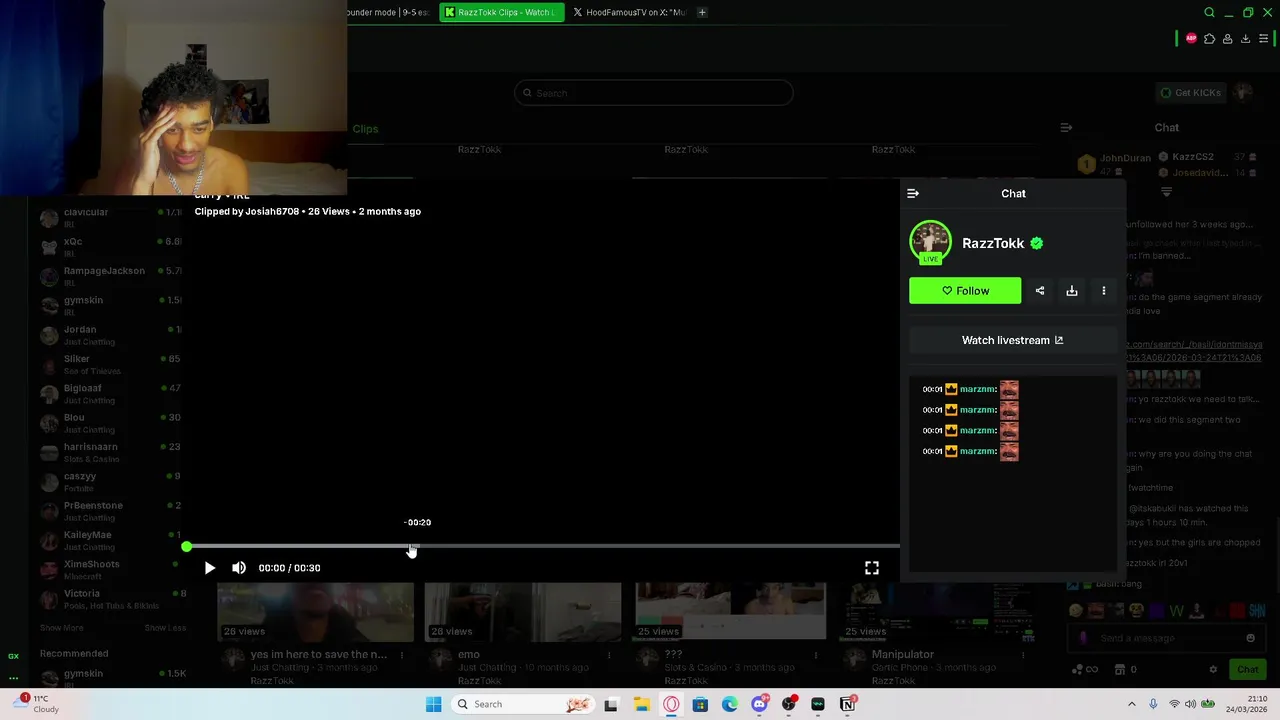Open the browser extensions cube icon
This screenshot has height=720, width=1280.
(1209, 39)
